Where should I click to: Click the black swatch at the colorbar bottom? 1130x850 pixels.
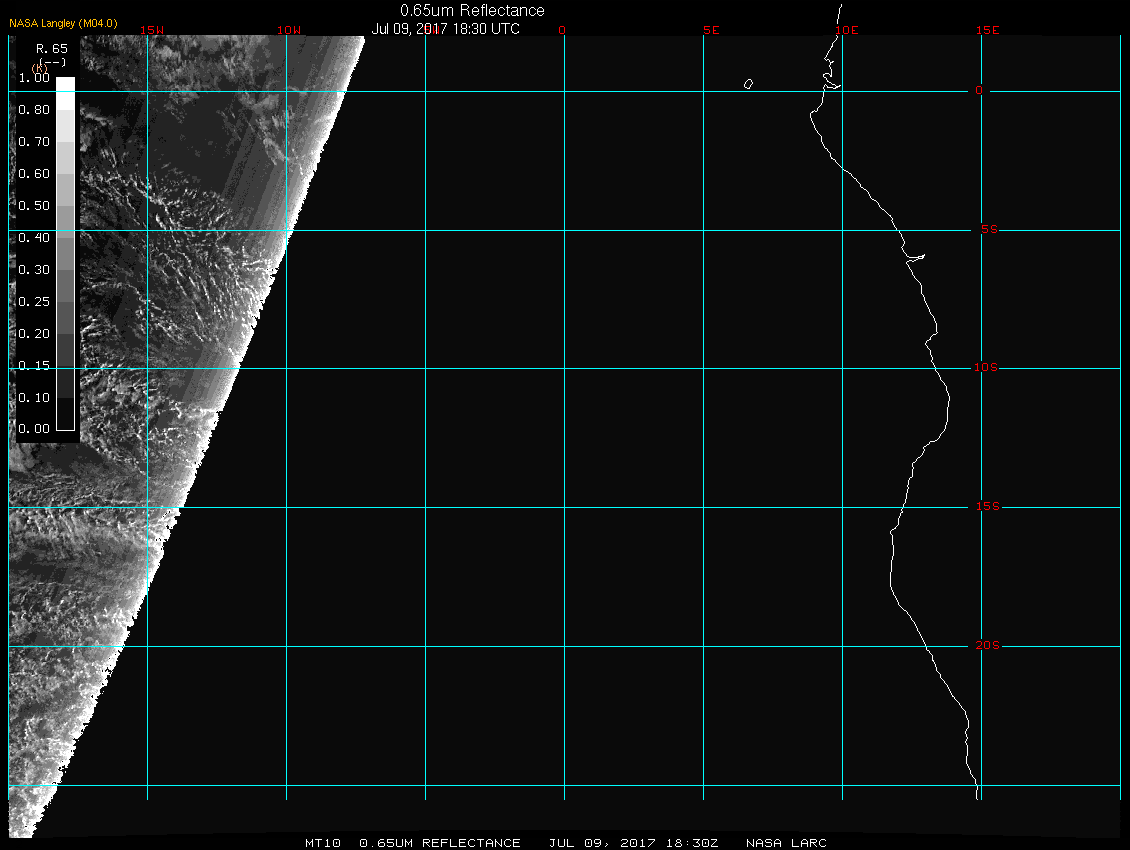pyautogui.click(x=65, y=413)
